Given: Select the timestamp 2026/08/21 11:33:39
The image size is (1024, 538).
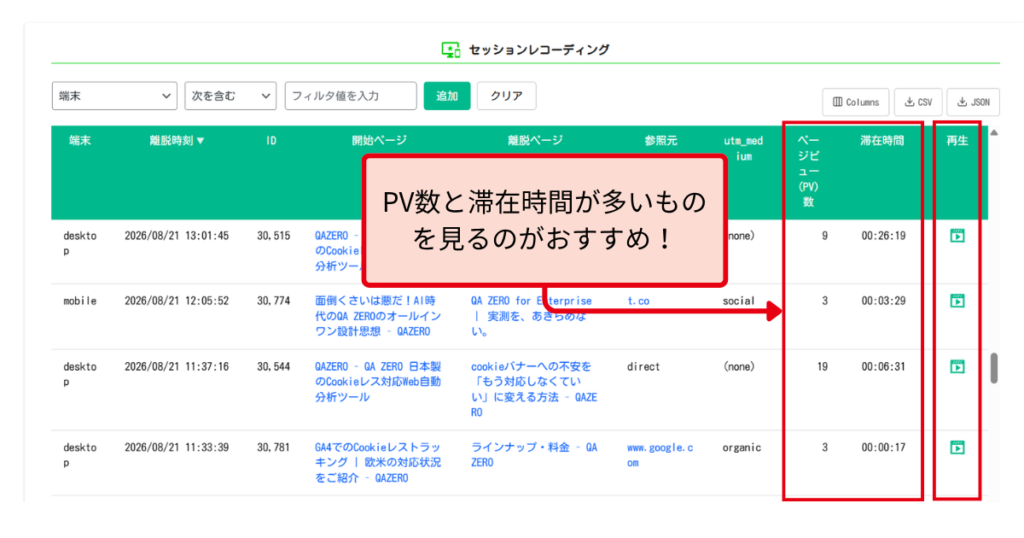Looking at the screenshot, I should 176,448.
